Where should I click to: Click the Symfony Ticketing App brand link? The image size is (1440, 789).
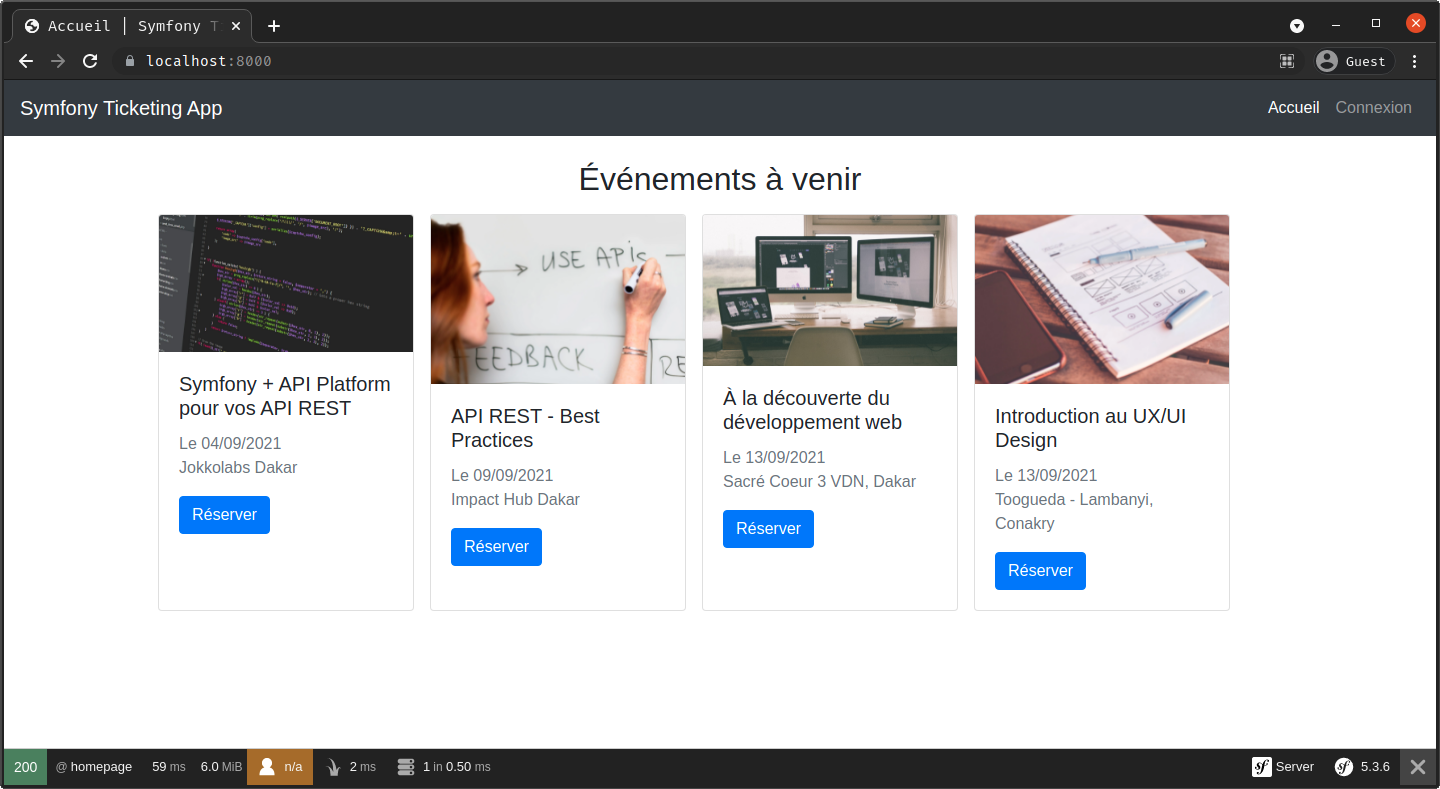coord(121,108)
